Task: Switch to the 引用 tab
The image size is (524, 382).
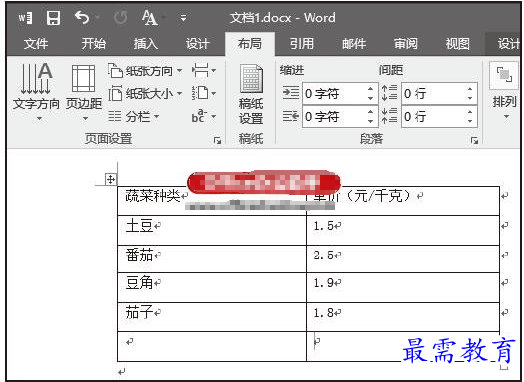Action: (302, 44)
